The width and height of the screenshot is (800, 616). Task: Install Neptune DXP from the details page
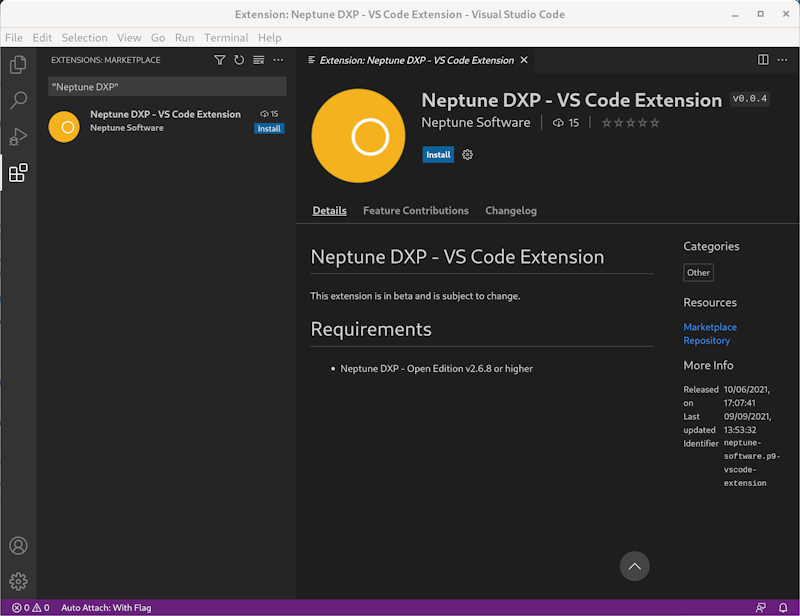point(438,155)
